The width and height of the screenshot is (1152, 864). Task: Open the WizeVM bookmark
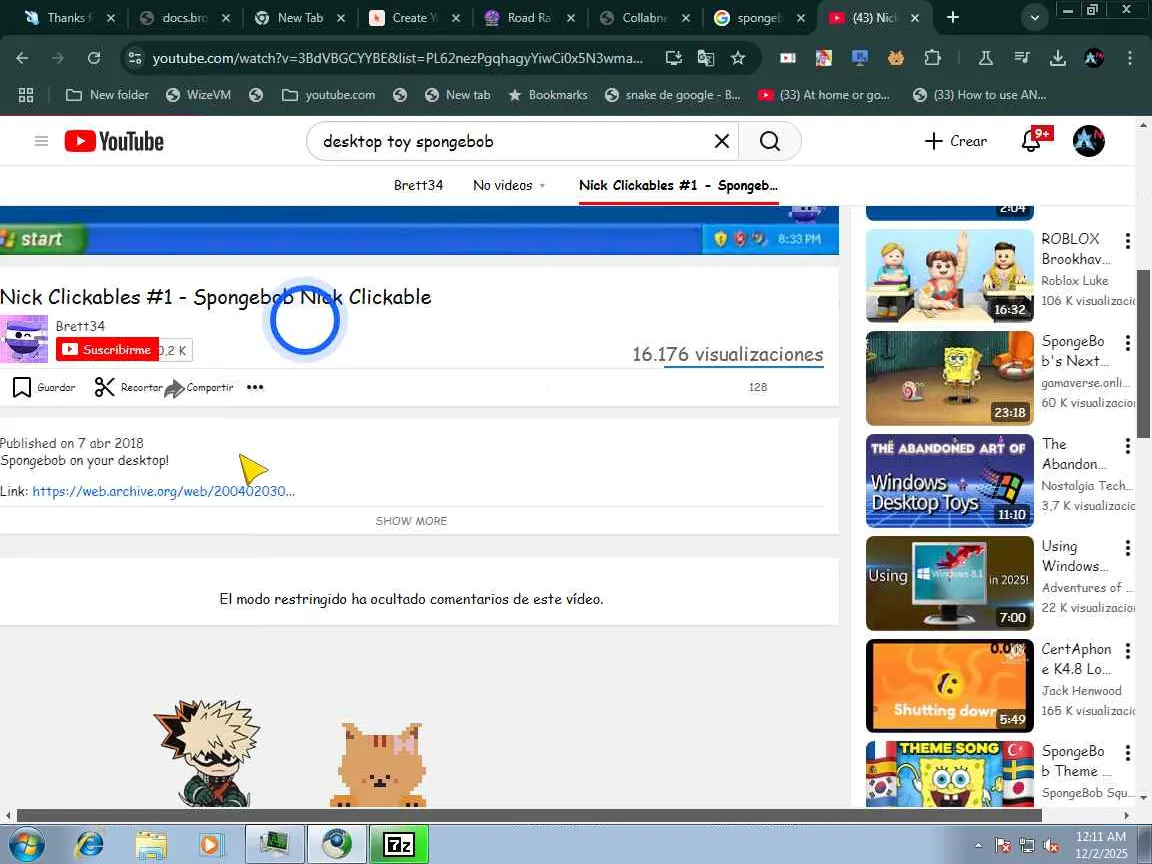[x=198, y=95]
